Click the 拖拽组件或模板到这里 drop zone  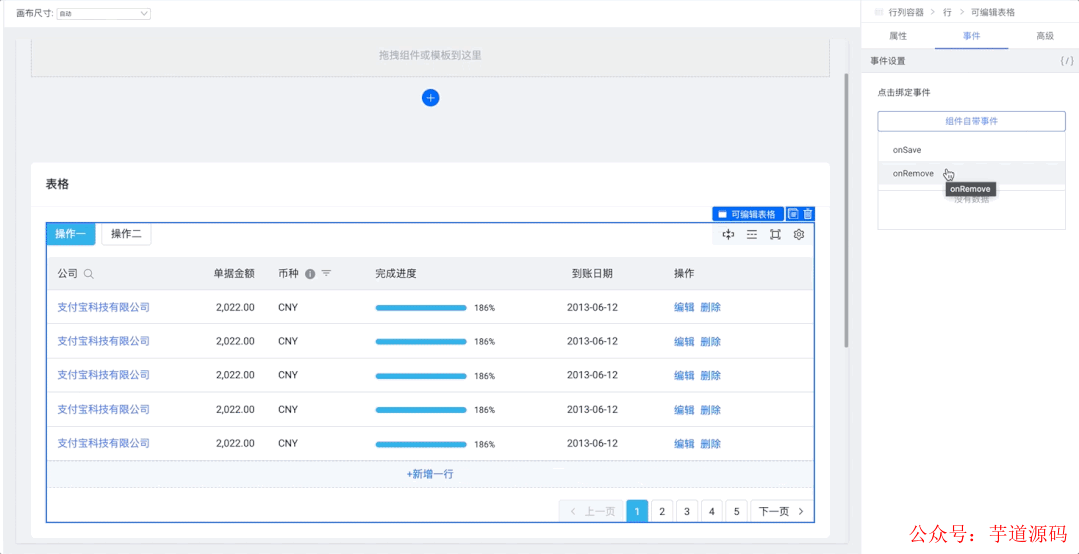coord(430,58)
